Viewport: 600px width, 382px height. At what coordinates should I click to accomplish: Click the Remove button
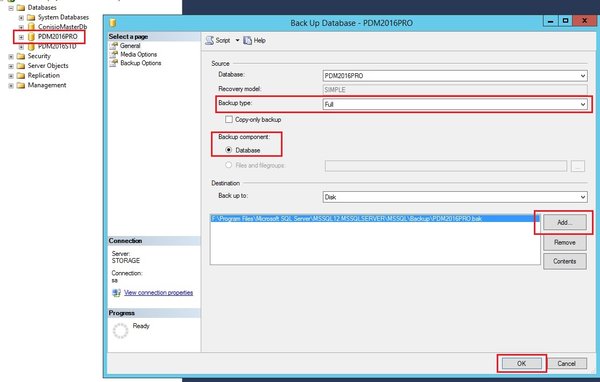(x=564, y=242)
